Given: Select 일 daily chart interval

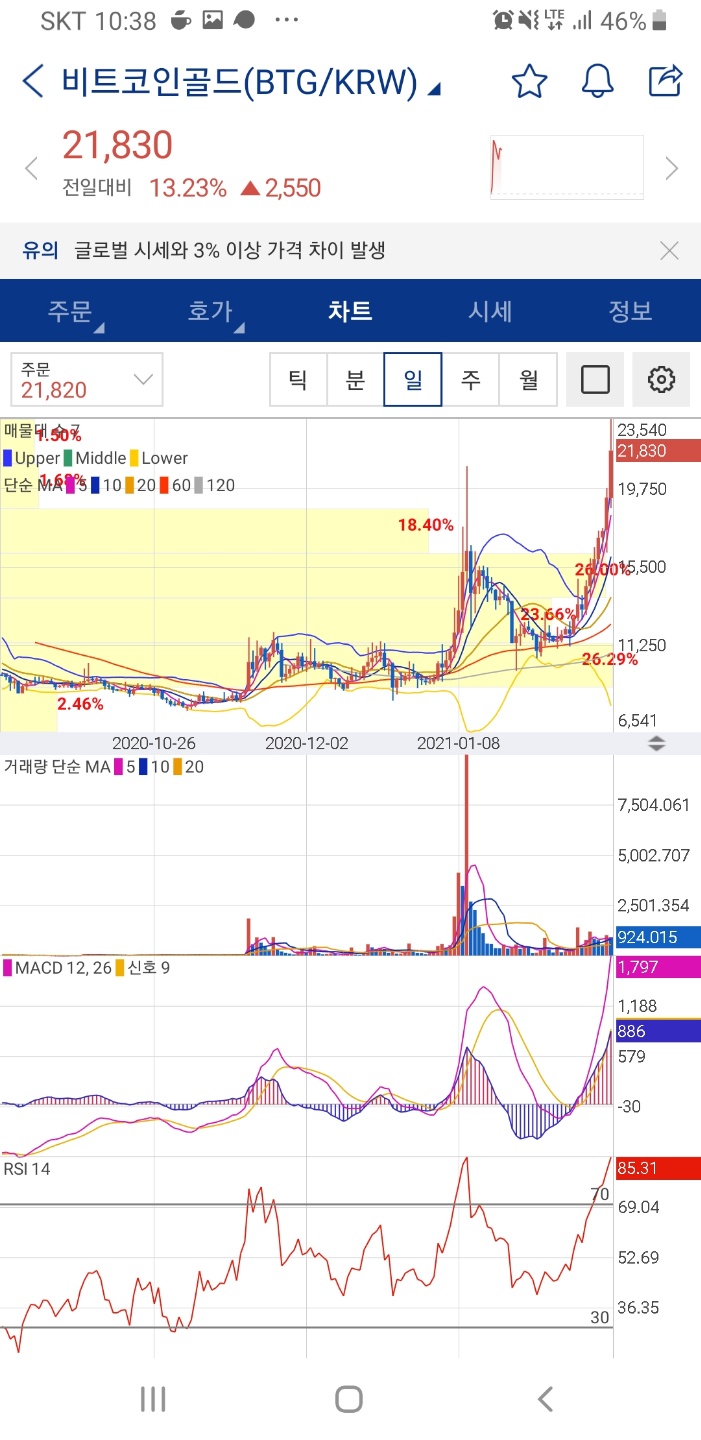Looking at the screenshot, I should coord(413,380).
